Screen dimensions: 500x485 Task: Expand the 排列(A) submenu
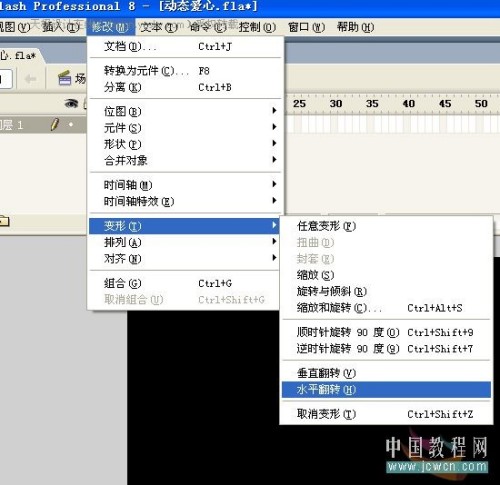[185, 242]
